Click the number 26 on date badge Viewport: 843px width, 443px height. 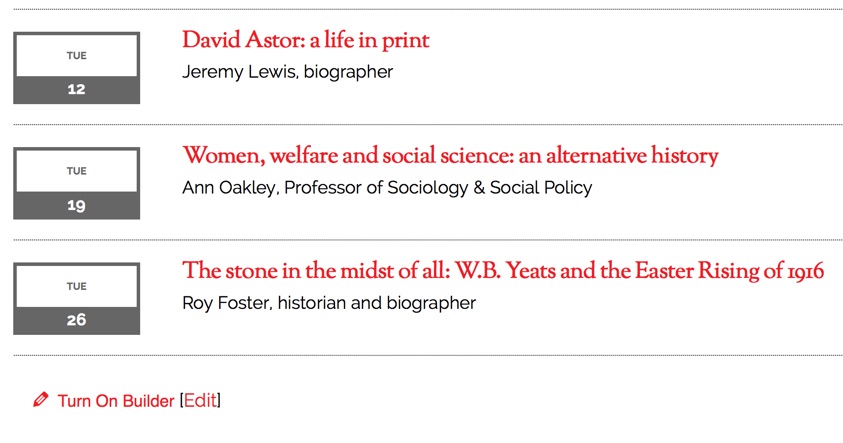pyautogui.click(x=76, y=321)
